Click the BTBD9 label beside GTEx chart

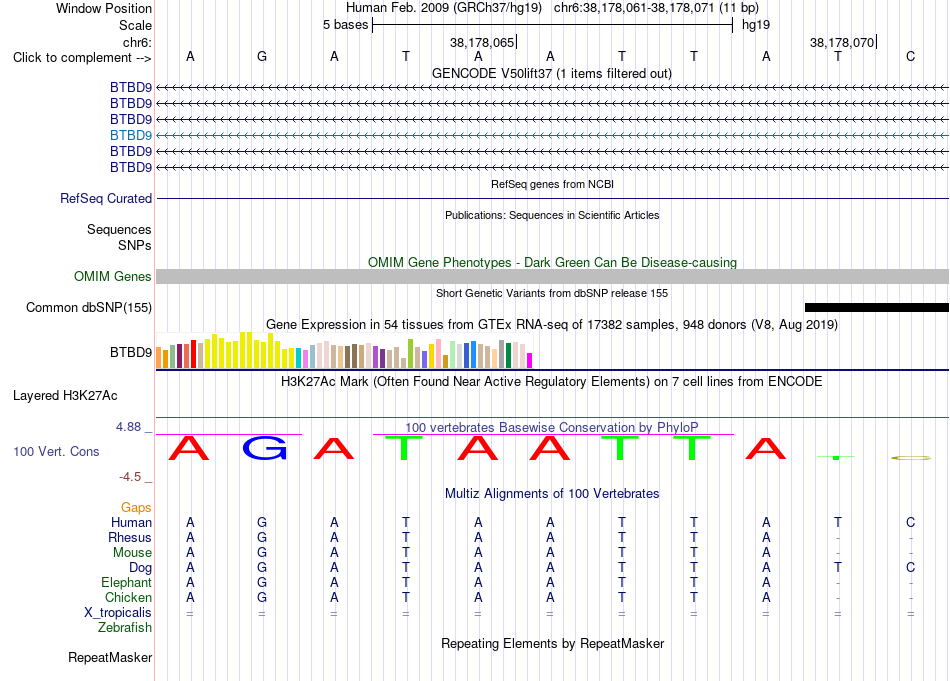(131, 352)
